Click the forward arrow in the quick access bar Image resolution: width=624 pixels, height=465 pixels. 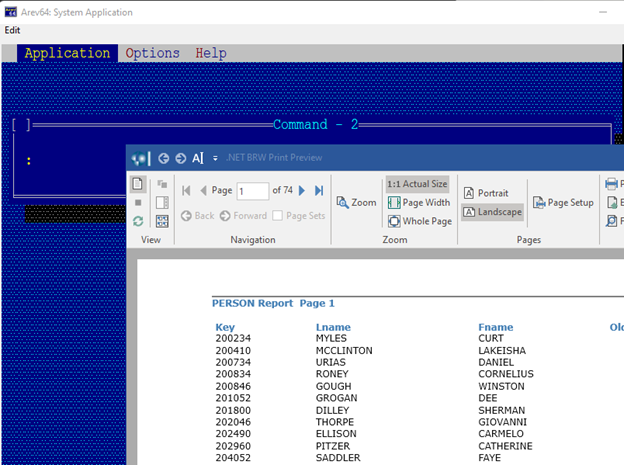(x=181, y=158)
